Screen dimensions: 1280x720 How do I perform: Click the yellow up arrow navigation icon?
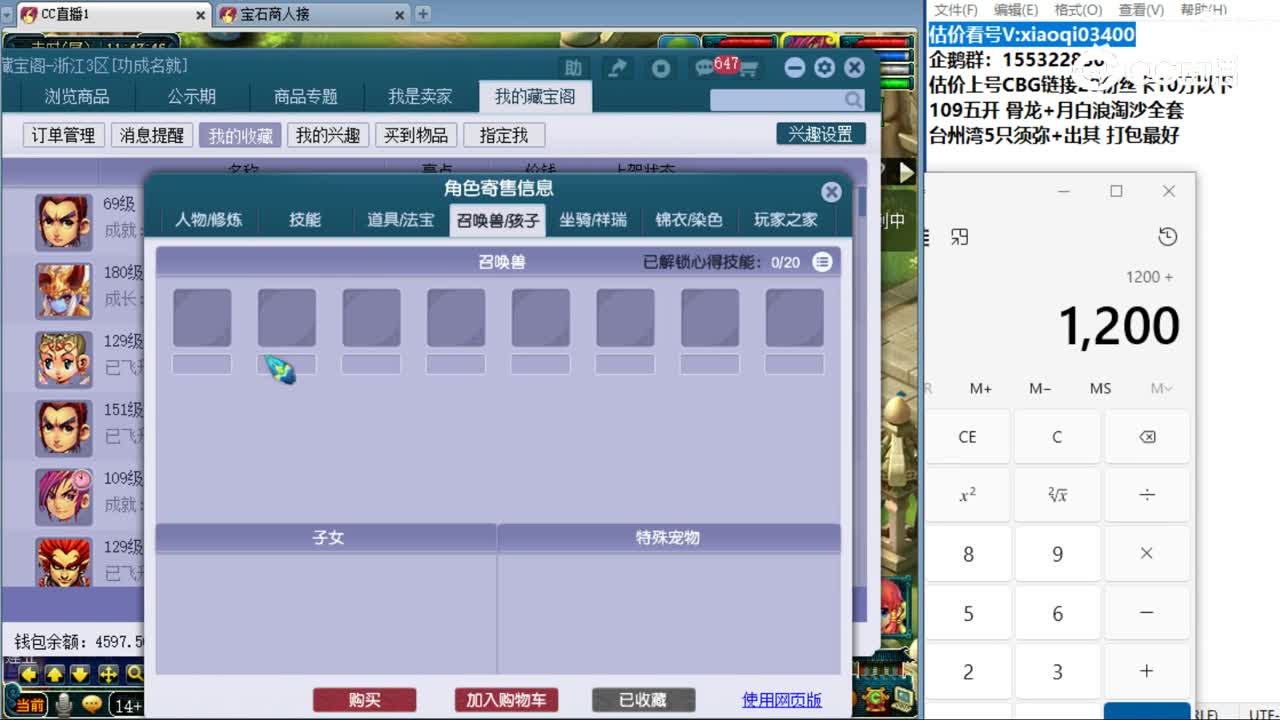(53, 676)
